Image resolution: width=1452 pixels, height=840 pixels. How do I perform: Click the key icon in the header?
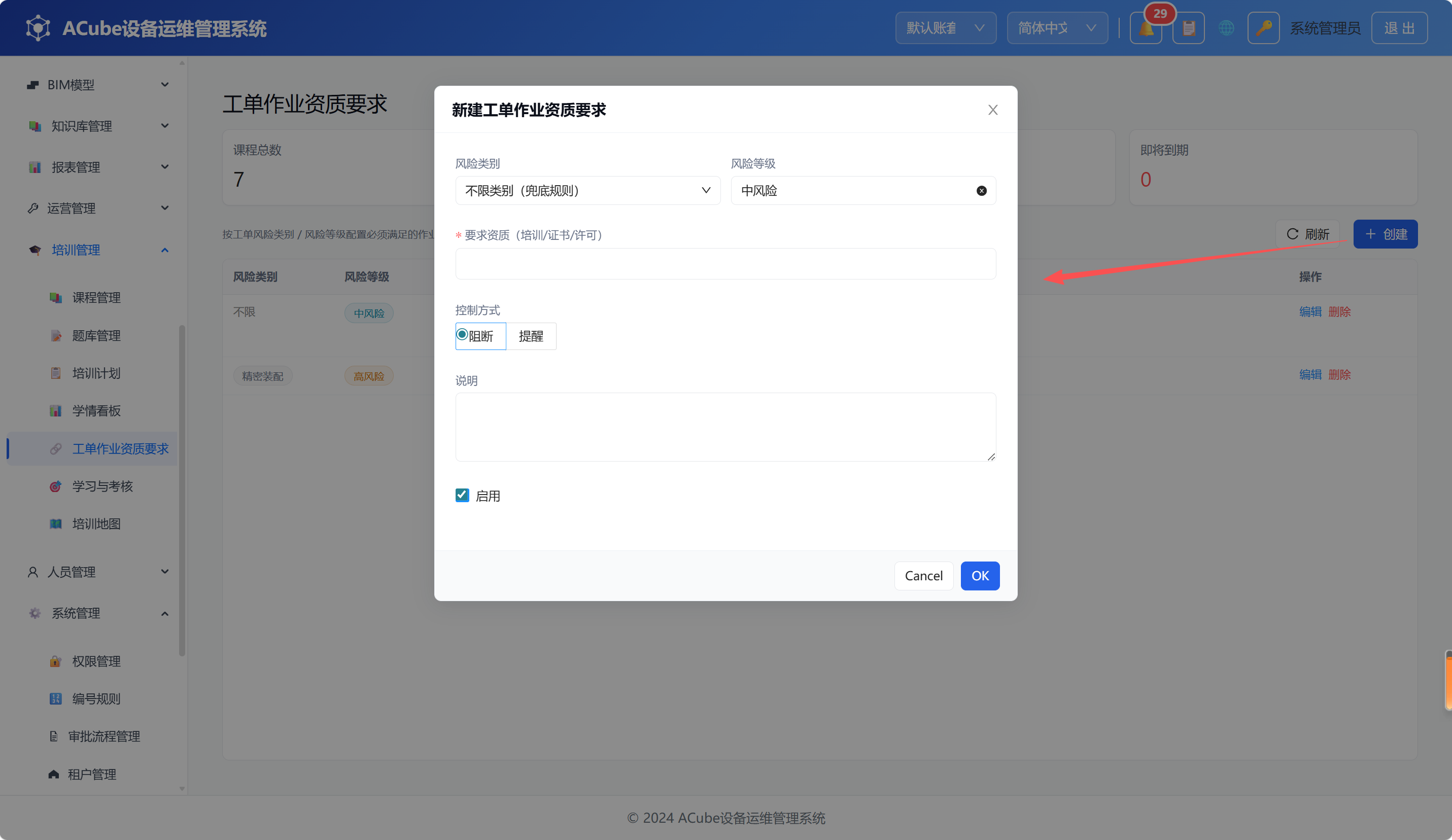(1264, 28)
